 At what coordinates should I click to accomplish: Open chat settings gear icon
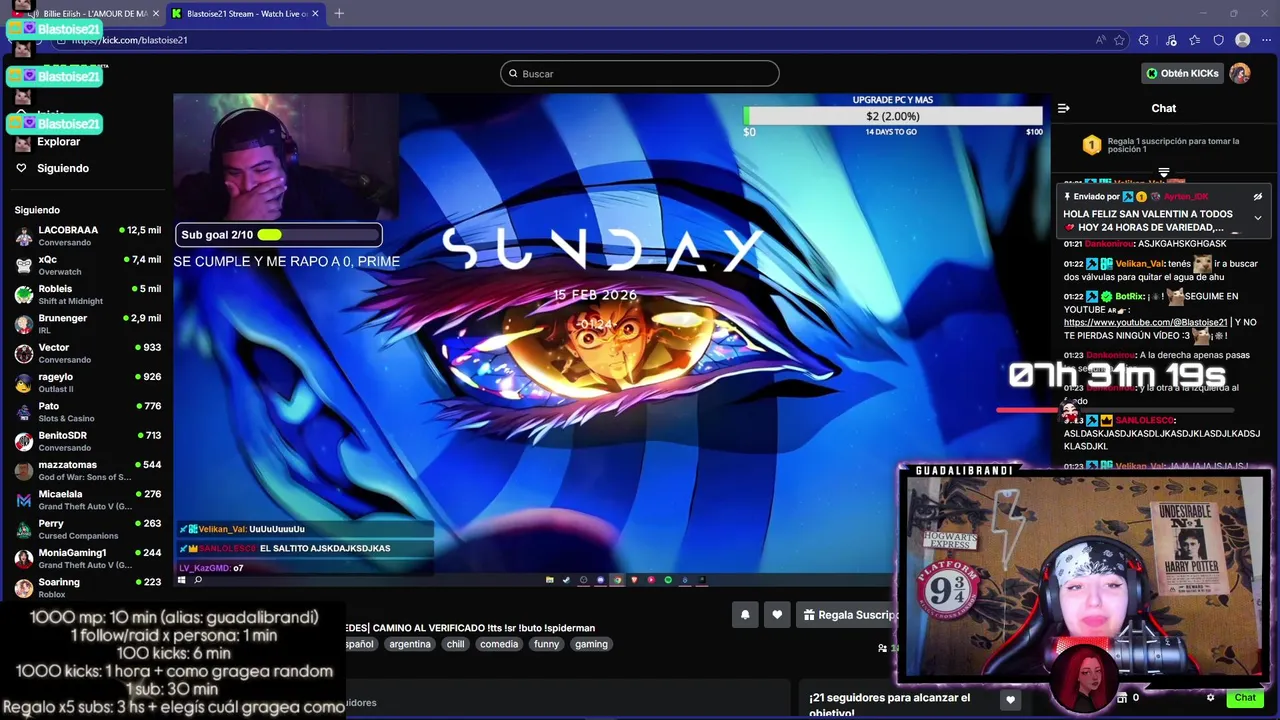pyautogui.click(x=1210, y=698)
